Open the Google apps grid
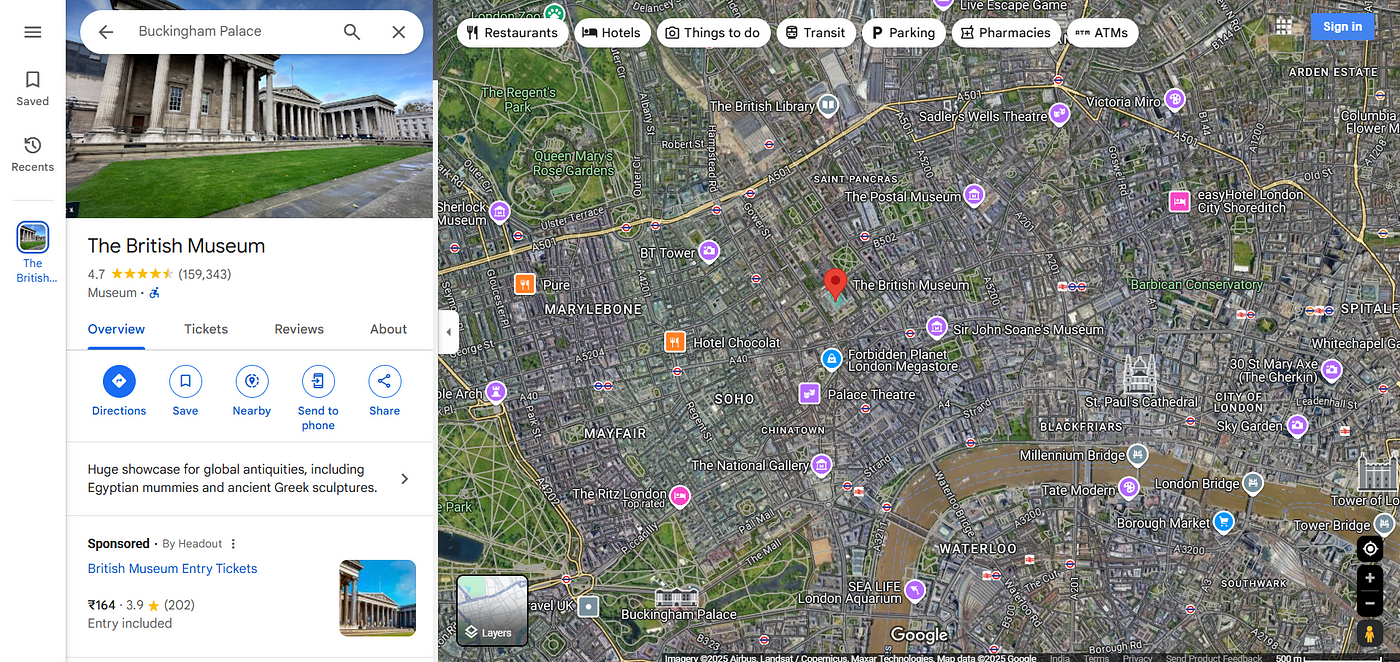This screenshot has width=1400, height=662. [x=1284, y=26]
